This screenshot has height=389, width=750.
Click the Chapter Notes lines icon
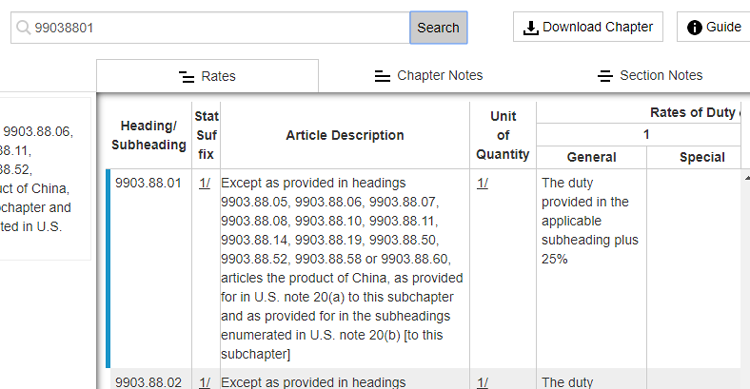[x=382, y=76]
